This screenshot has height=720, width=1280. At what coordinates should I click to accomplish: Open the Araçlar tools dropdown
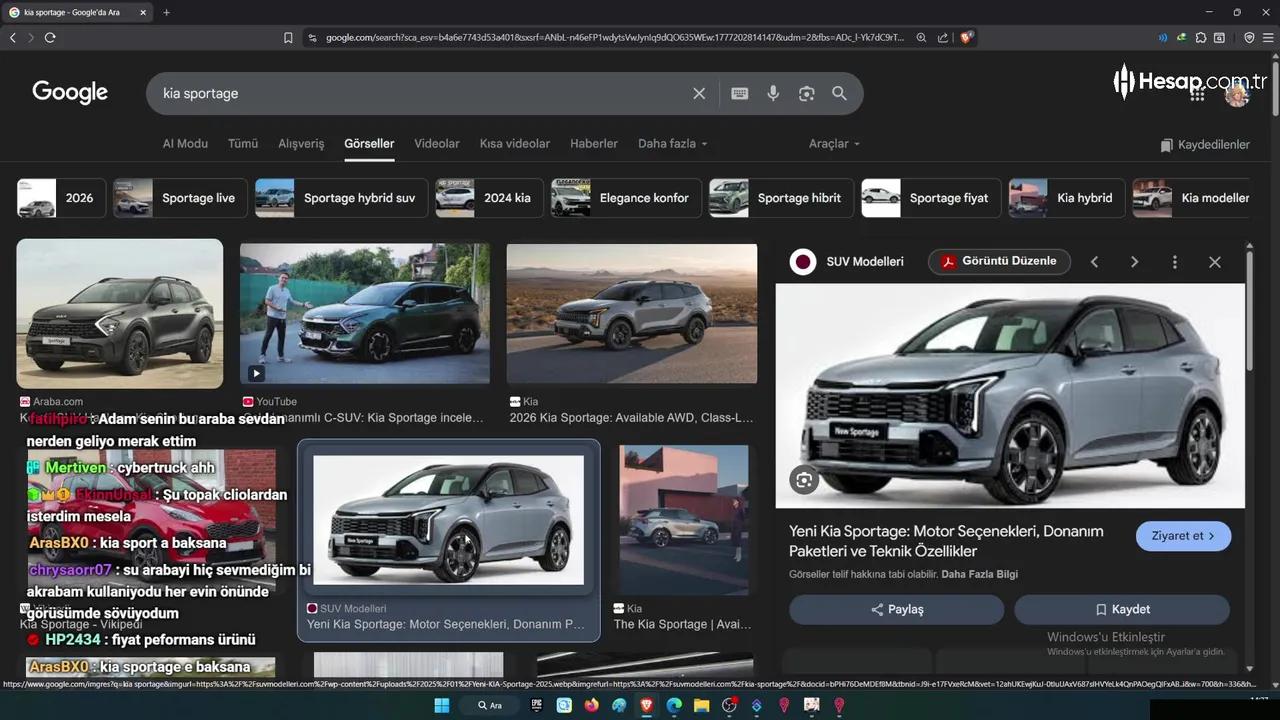point(833,144)
